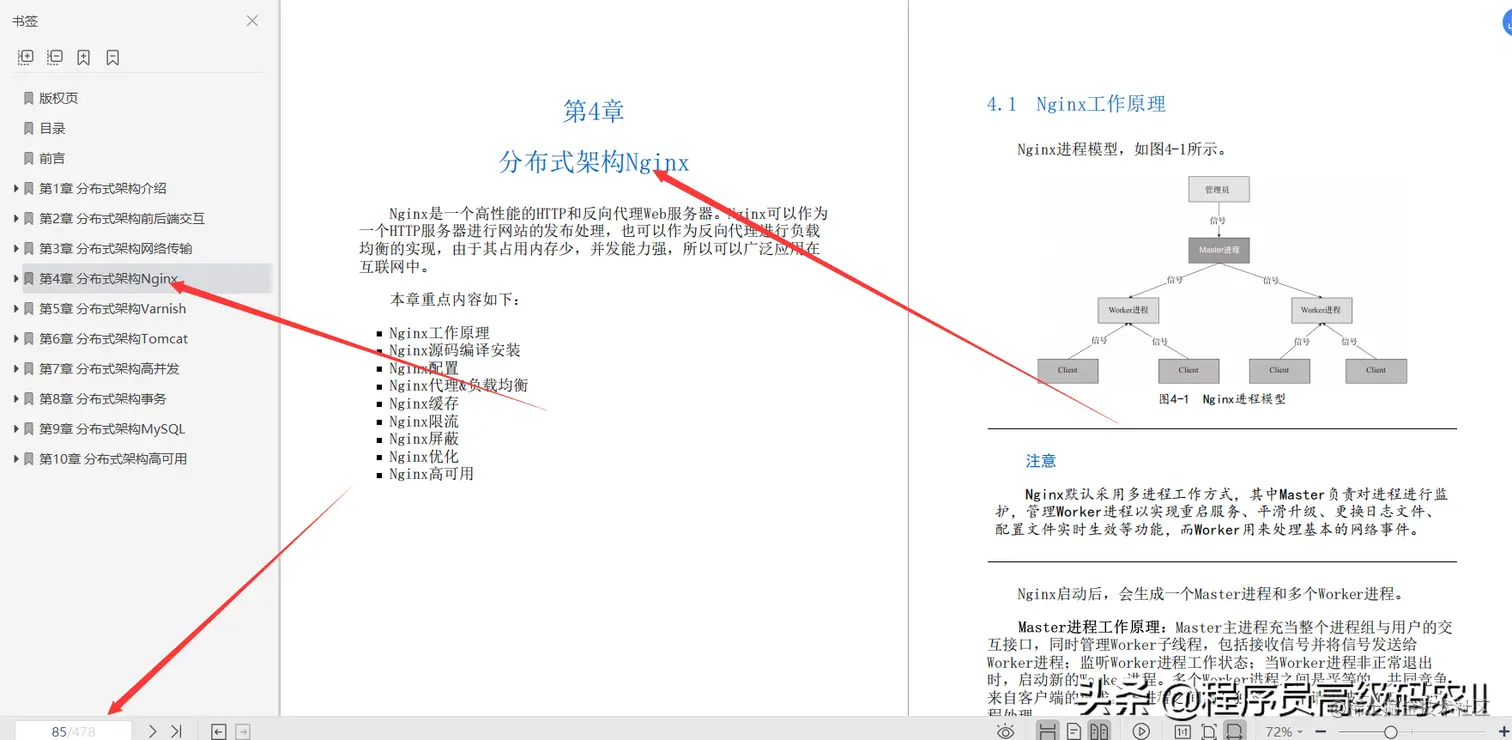Expand 第10章 分布式架构高可用 bookmark

(16, 458)
